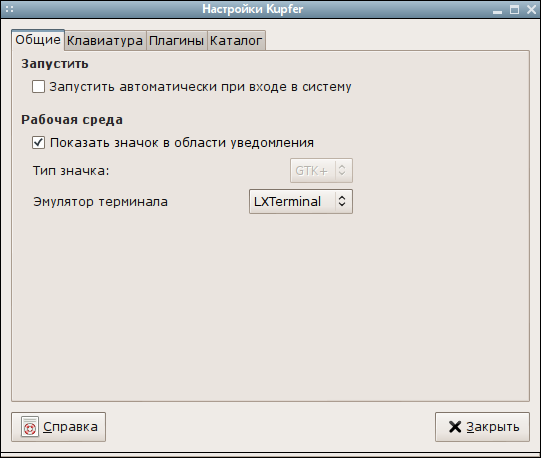541x458 pixels.
Task: Click the Настройки Kupfer title text
Action: (x=253, y=9)
